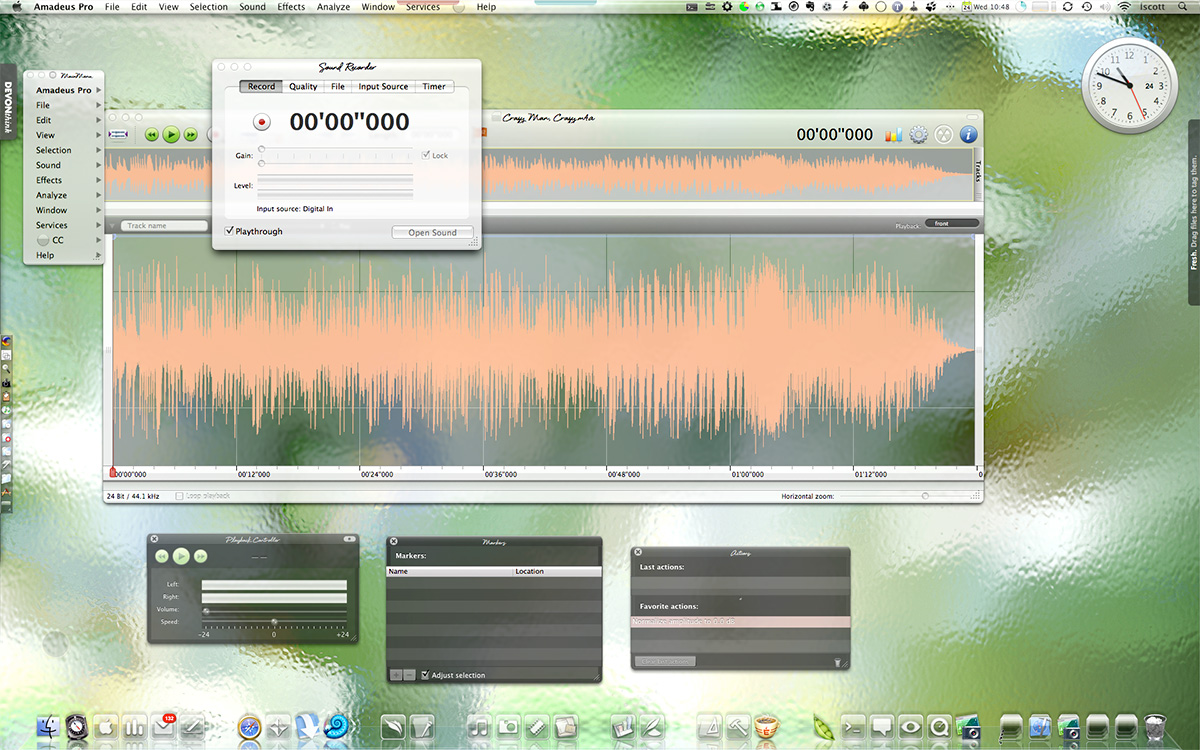Enable the Loop playback checkbox
Screen dimensions: 1200x750
pos(179,496)
